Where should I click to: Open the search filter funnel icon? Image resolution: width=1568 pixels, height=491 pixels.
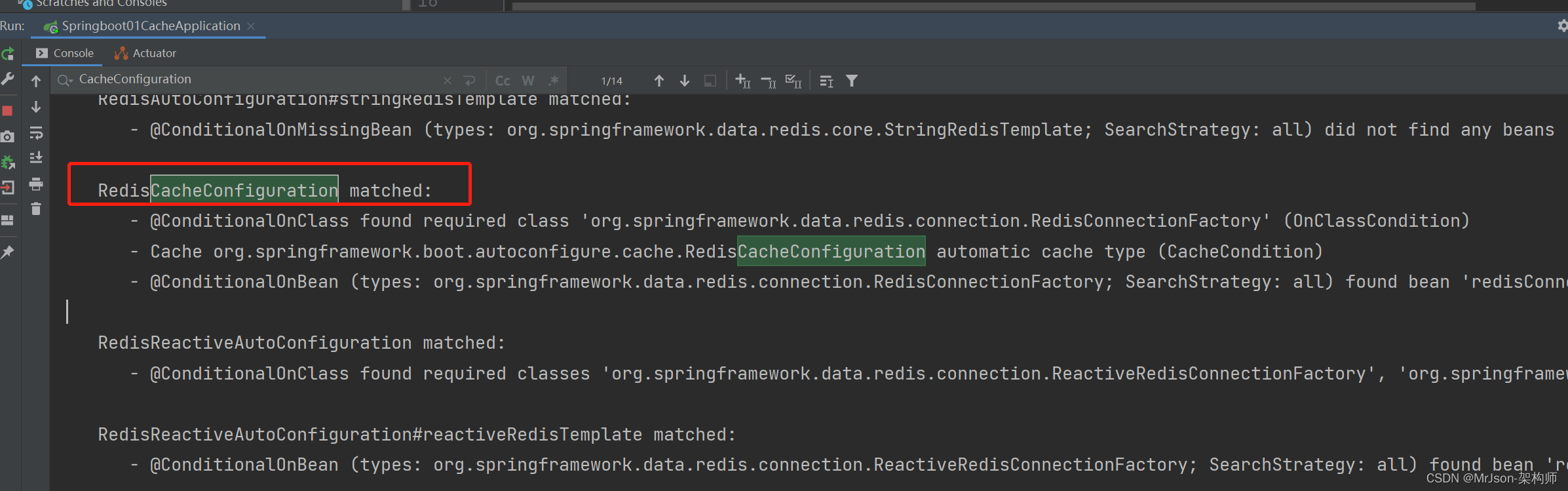(852, 81)
